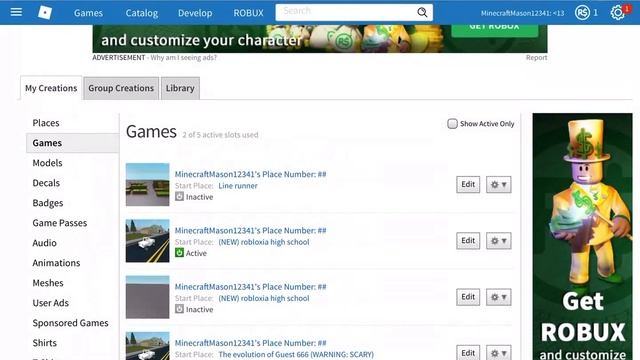This screenshot has width=640, height=360.
Task: Show only active games checkbox
Action: (452, 124)
